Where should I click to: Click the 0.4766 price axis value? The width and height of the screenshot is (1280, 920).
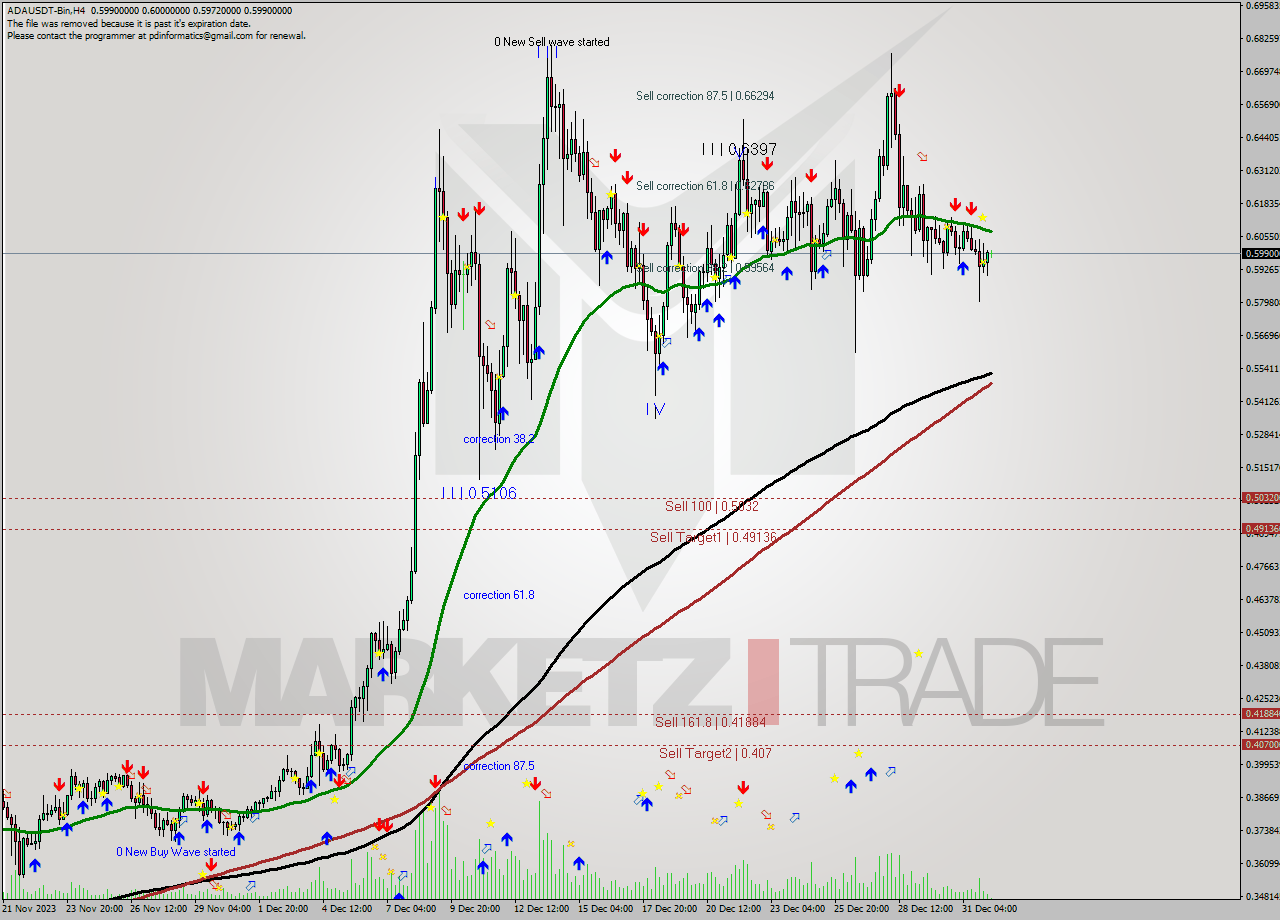pos(1263,566)
